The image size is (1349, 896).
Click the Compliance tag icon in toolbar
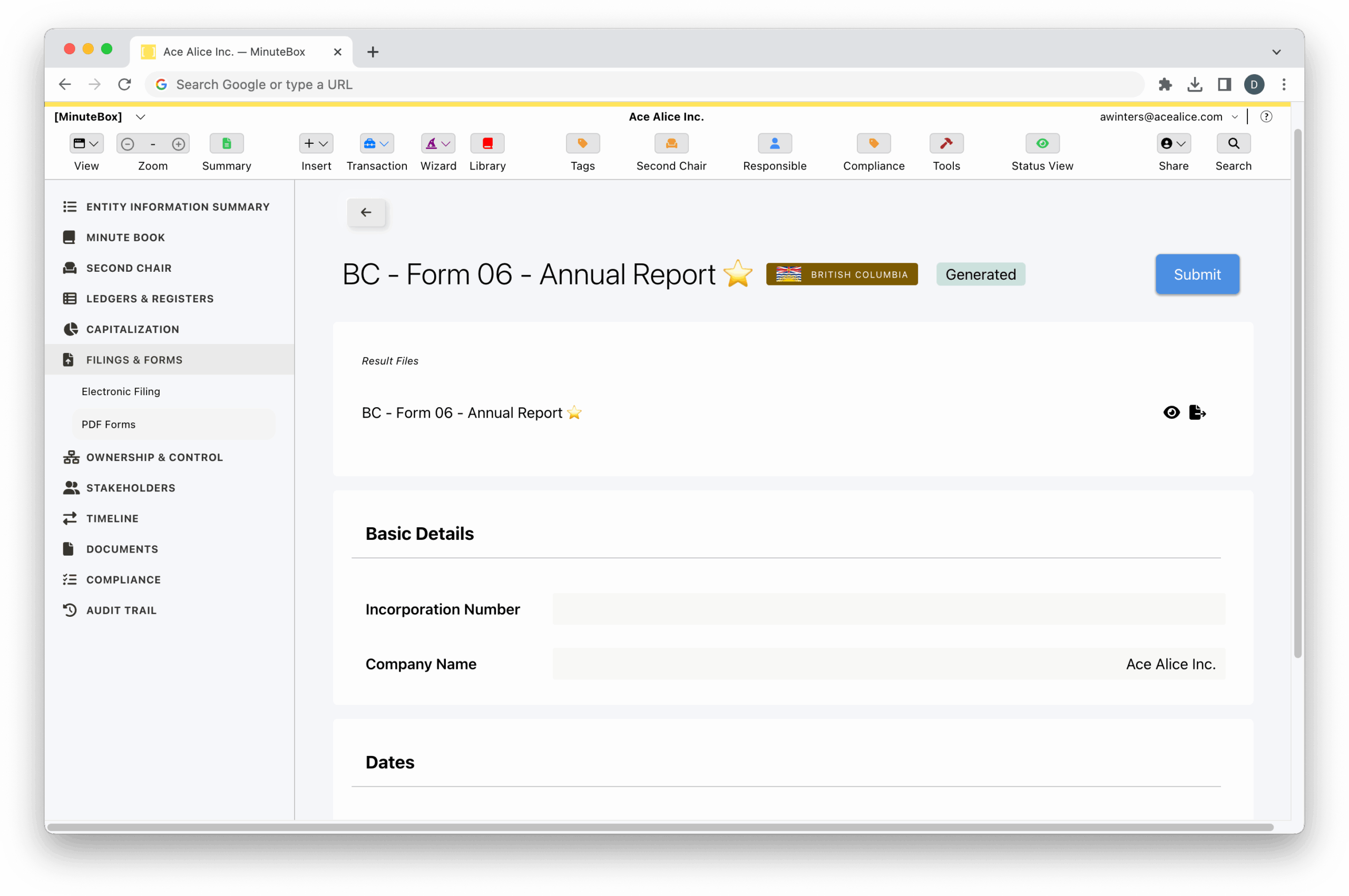coord(873,143)
